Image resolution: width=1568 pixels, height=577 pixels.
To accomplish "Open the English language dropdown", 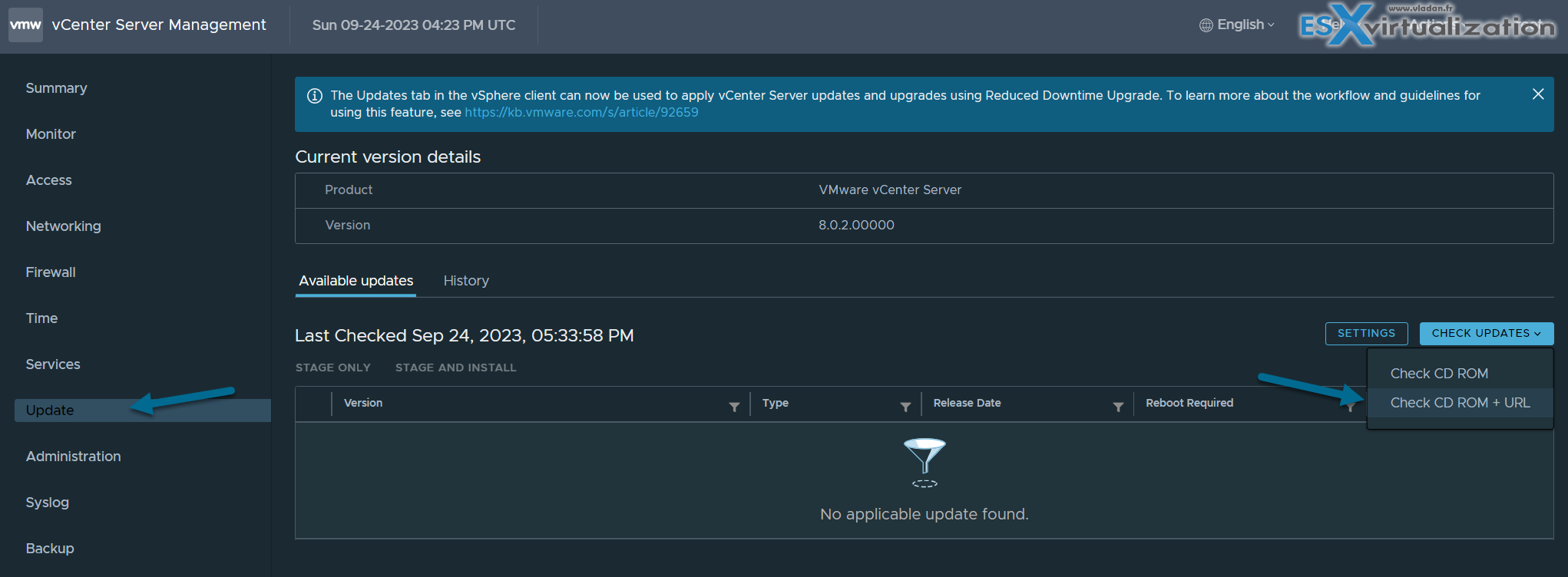I will point(1245,25).
